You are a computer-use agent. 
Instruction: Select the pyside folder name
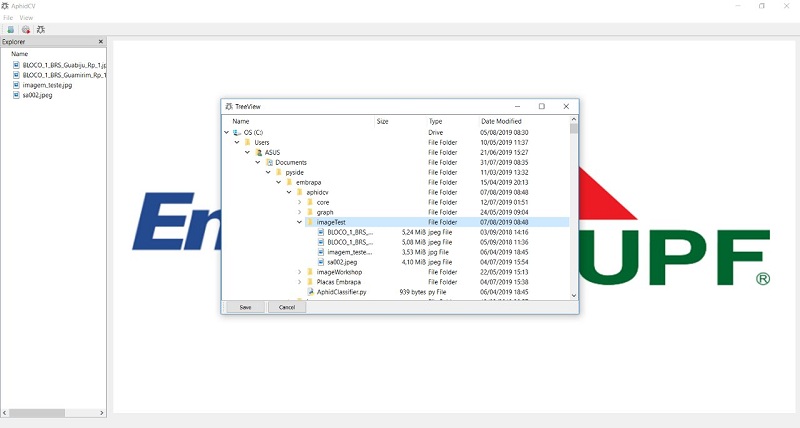click(x=294, y=172)
